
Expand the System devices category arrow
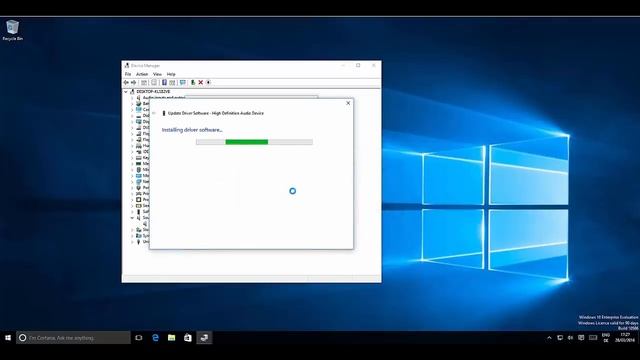(x=132, y=236)
